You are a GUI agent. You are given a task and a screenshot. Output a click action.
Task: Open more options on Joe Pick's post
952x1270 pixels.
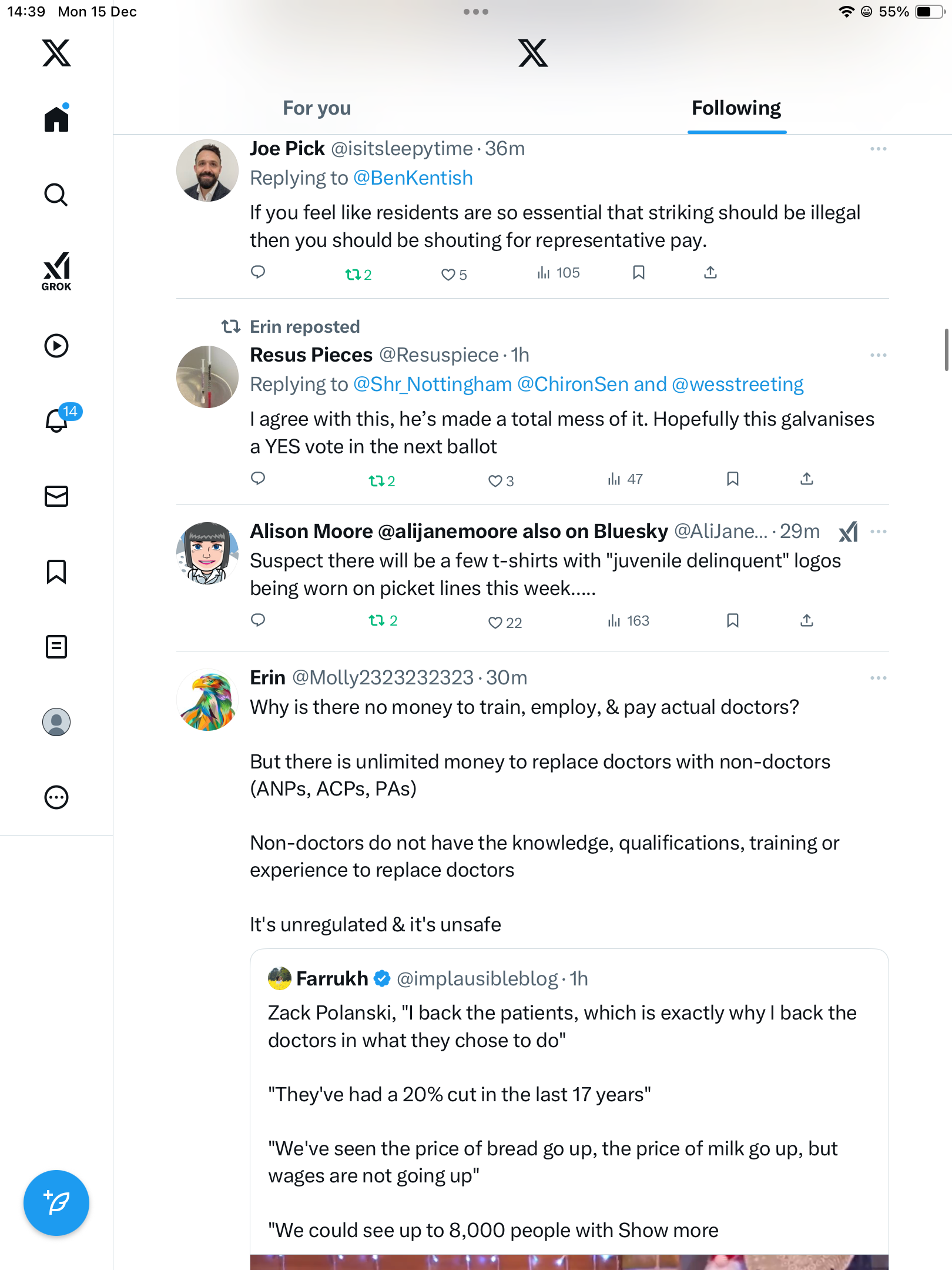point(878,149)
